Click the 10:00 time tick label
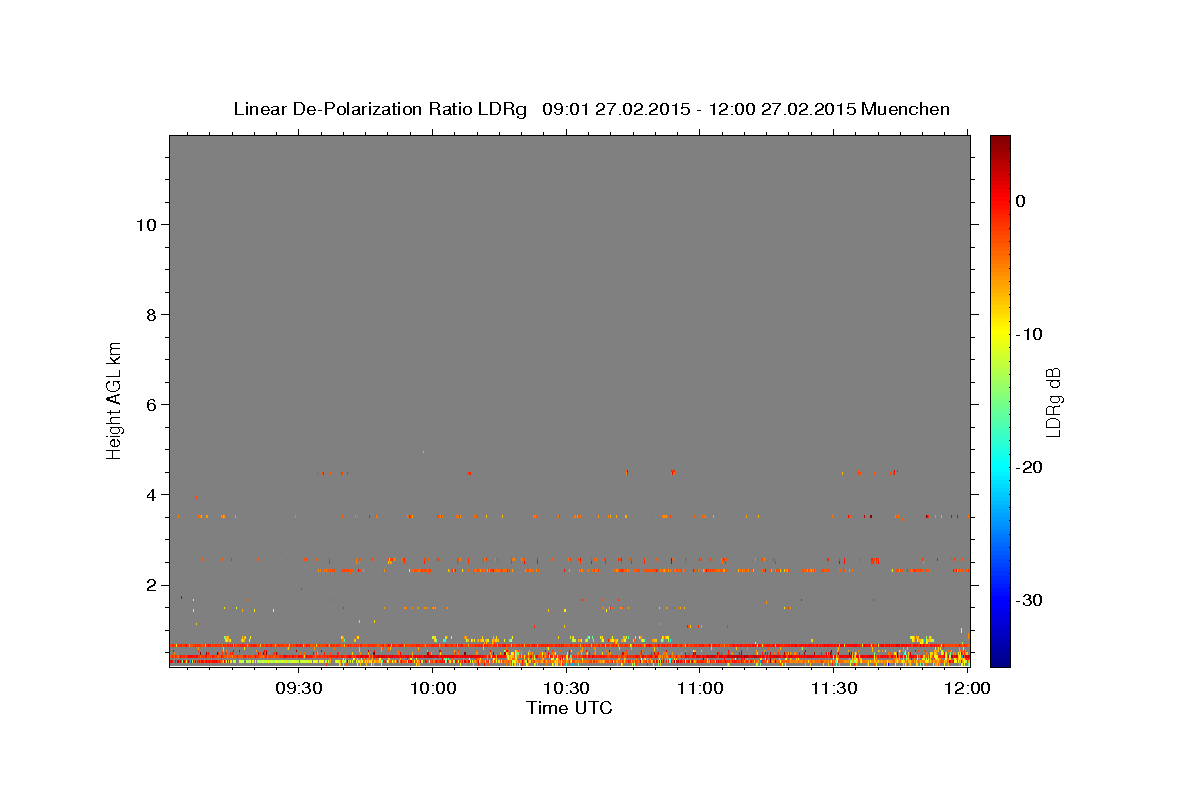1200x800 pixels. (x=433, y=689)
